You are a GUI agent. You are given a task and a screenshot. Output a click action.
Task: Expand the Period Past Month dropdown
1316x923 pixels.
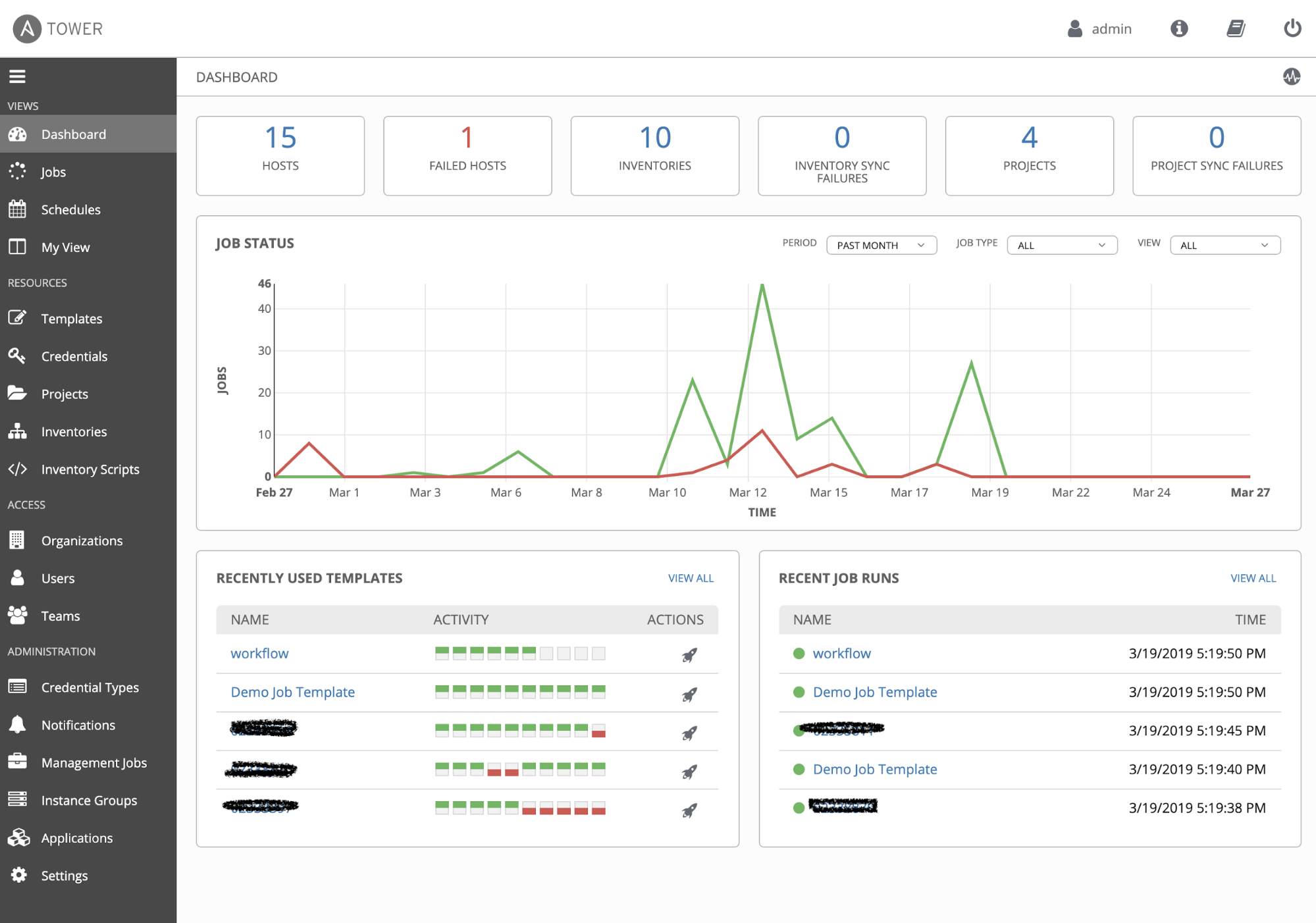click(x=881, y=245)
